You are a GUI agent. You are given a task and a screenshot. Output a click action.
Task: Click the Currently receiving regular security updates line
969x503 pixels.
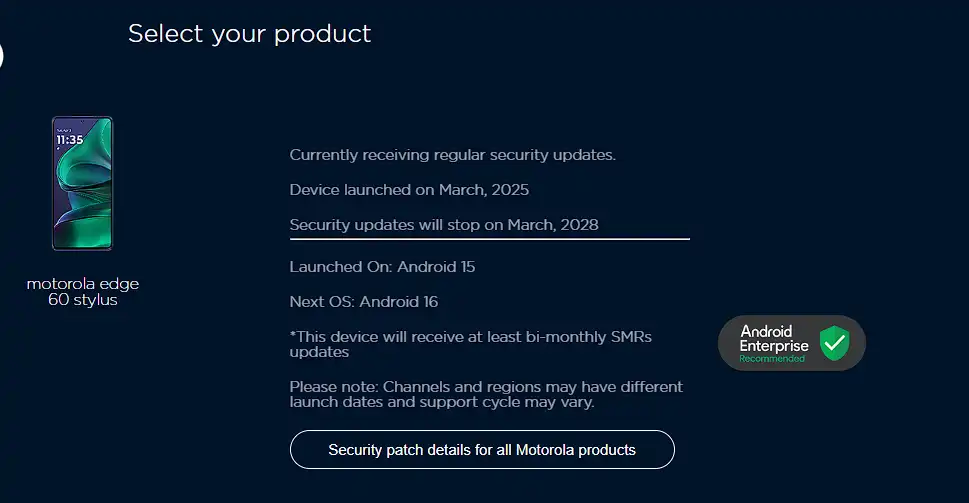(452, 154)
